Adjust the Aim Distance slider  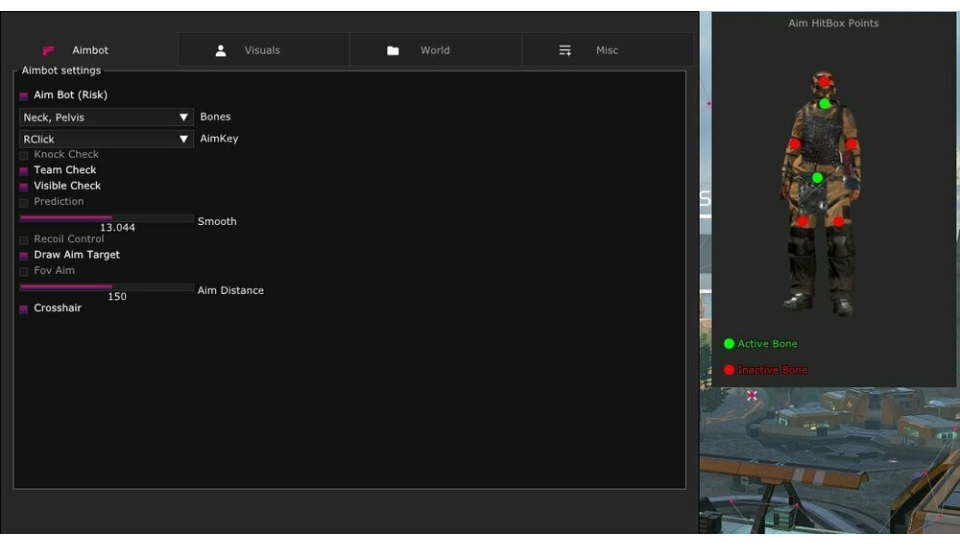click(107, 287)
